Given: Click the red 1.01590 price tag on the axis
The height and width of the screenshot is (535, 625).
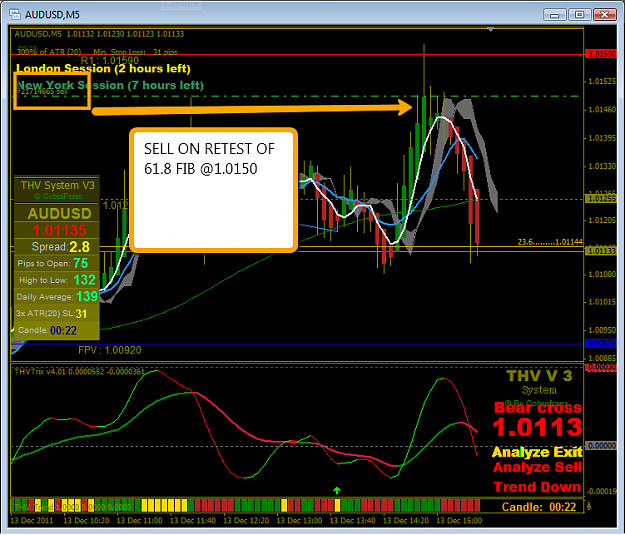Looking at the screenshot, I should 601,54.
